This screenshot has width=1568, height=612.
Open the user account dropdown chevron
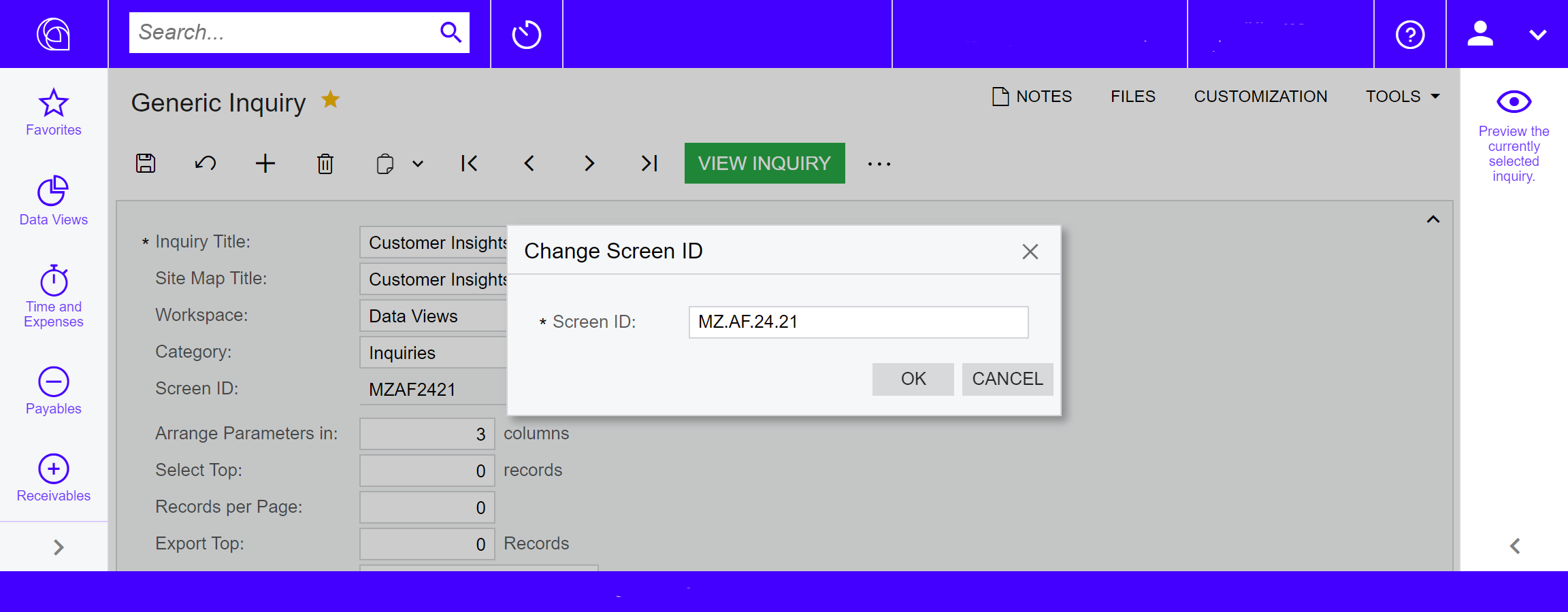(x=1537, y=34)
